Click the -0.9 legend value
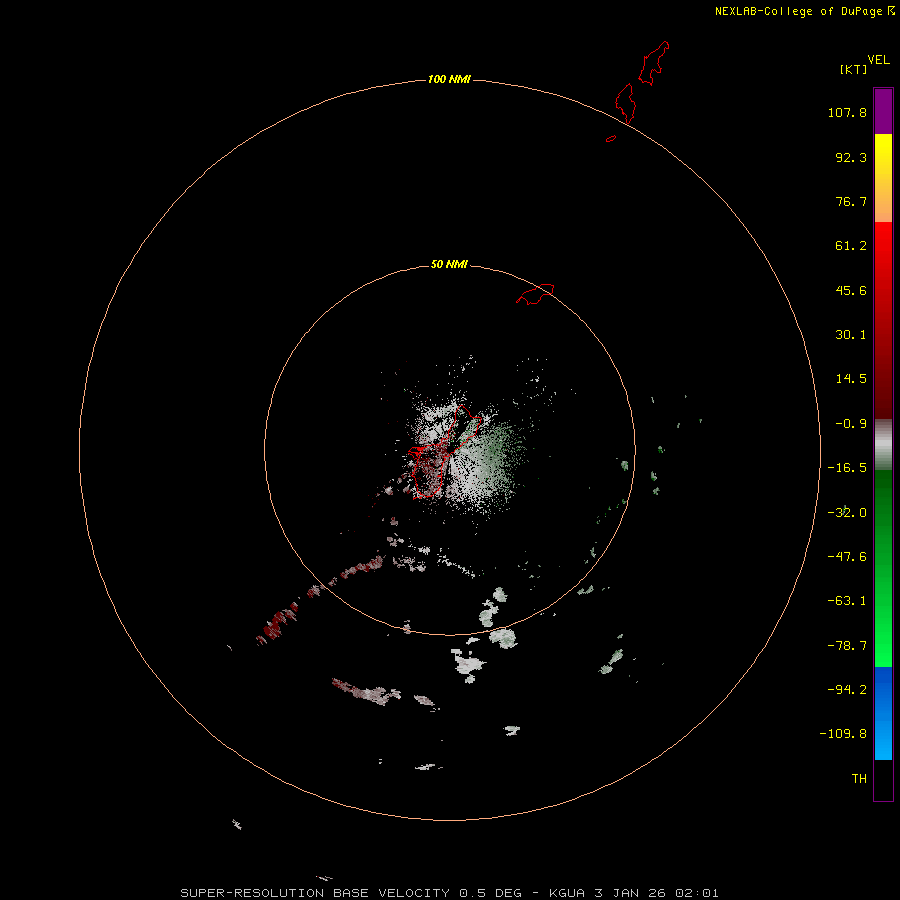 pyautogui.click(x=851, y=424)
